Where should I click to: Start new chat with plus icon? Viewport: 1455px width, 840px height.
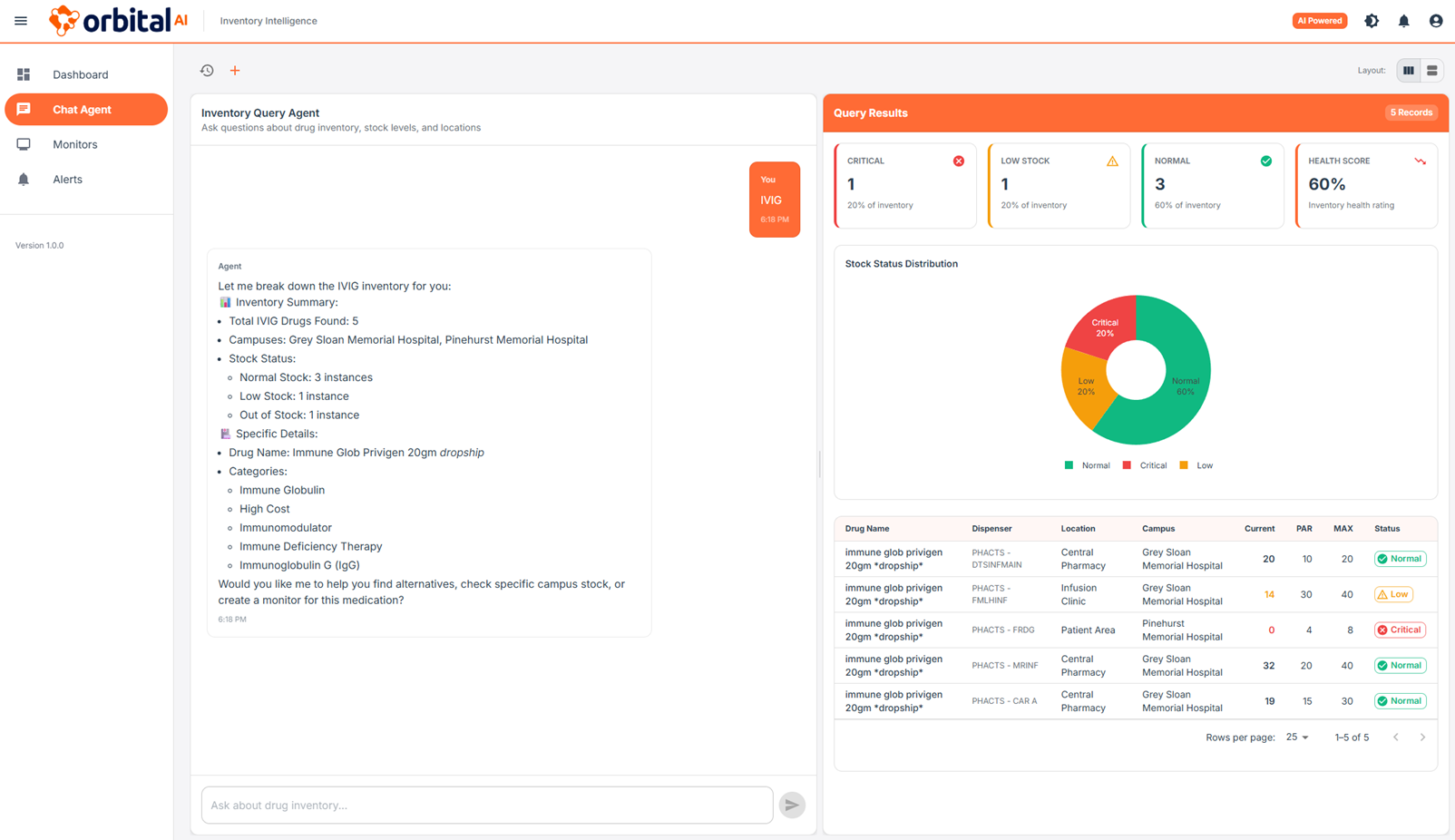235,71
